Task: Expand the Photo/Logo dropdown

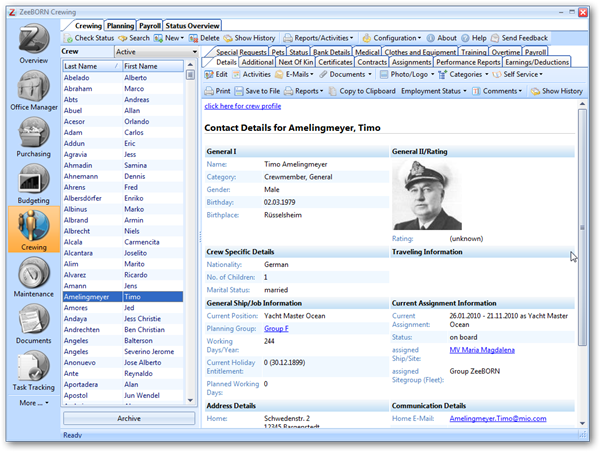Action: [407, 74]
